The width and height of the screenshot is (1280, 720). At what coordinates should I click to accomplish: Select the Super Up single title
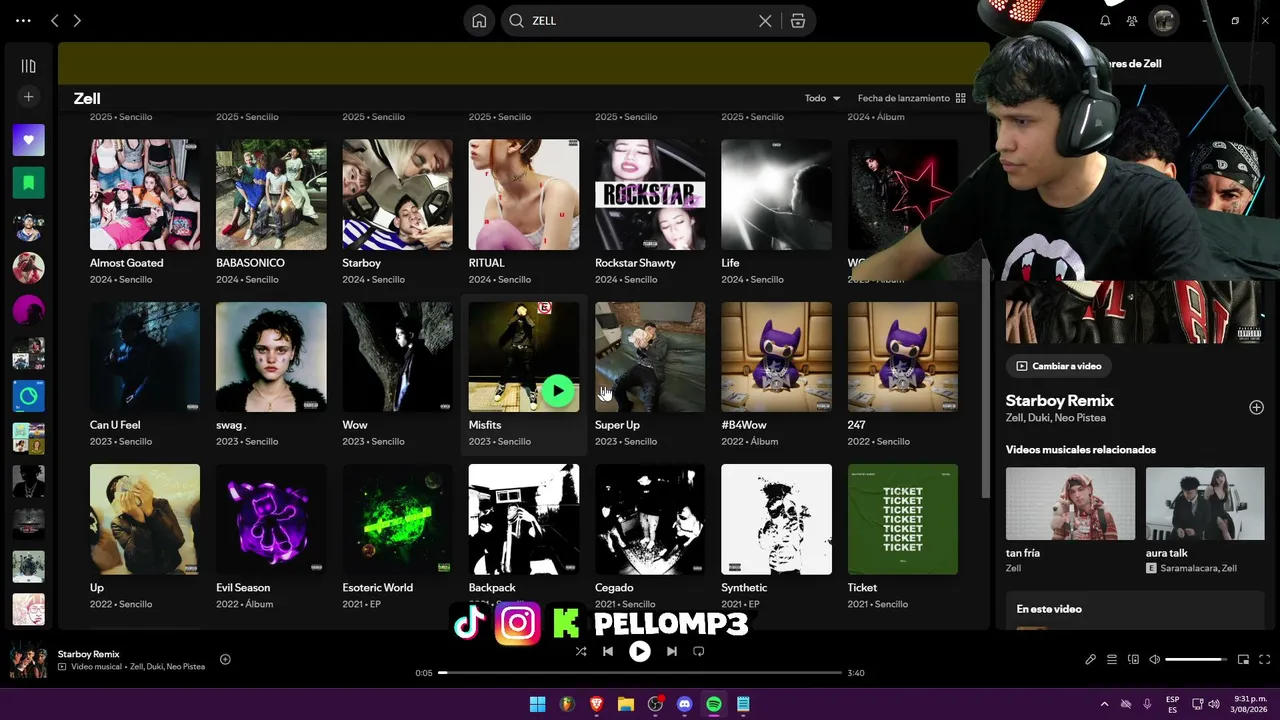[617, 425]
